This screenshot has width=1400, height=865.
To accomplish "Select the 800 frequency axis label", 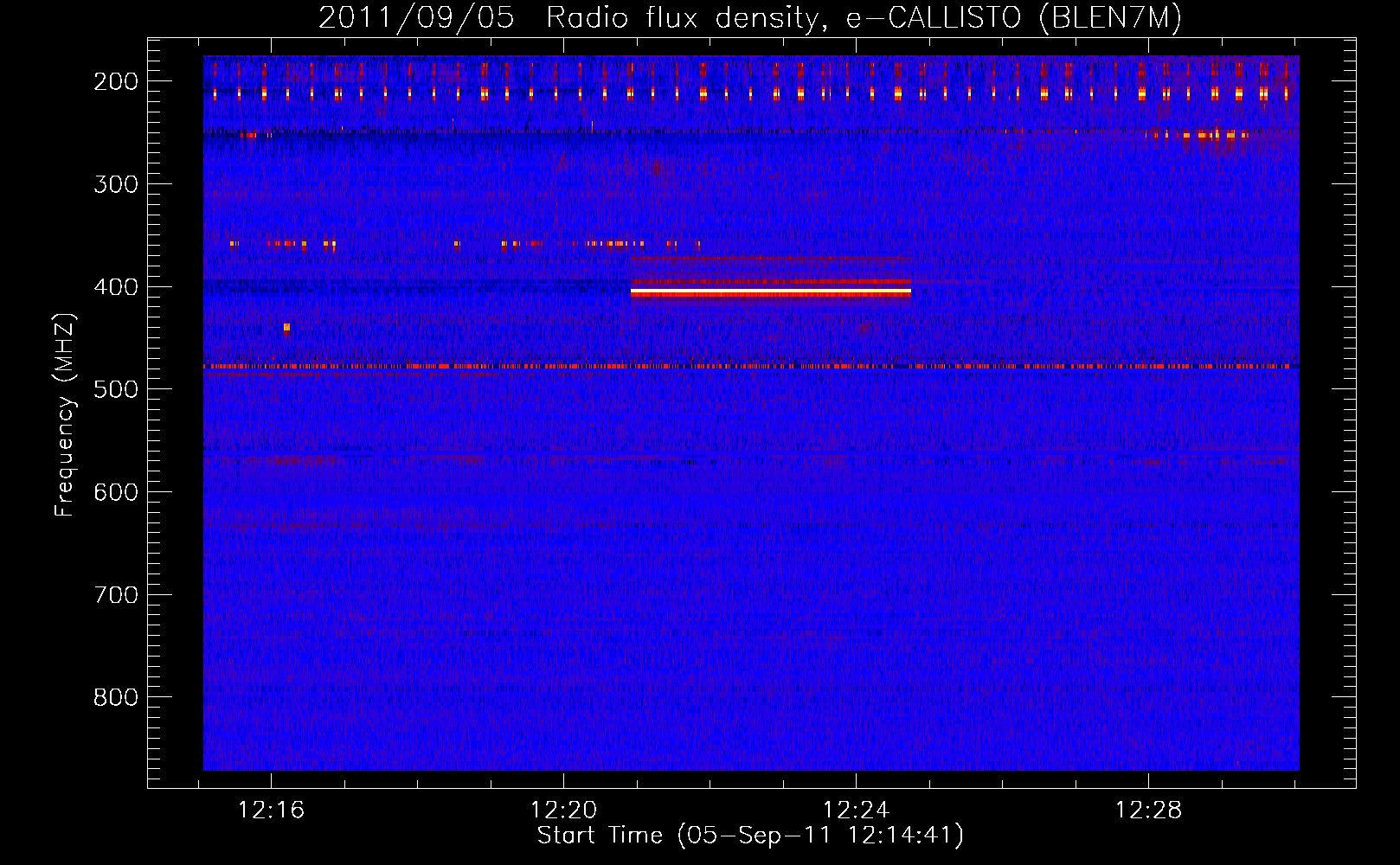I will point(116,698).
